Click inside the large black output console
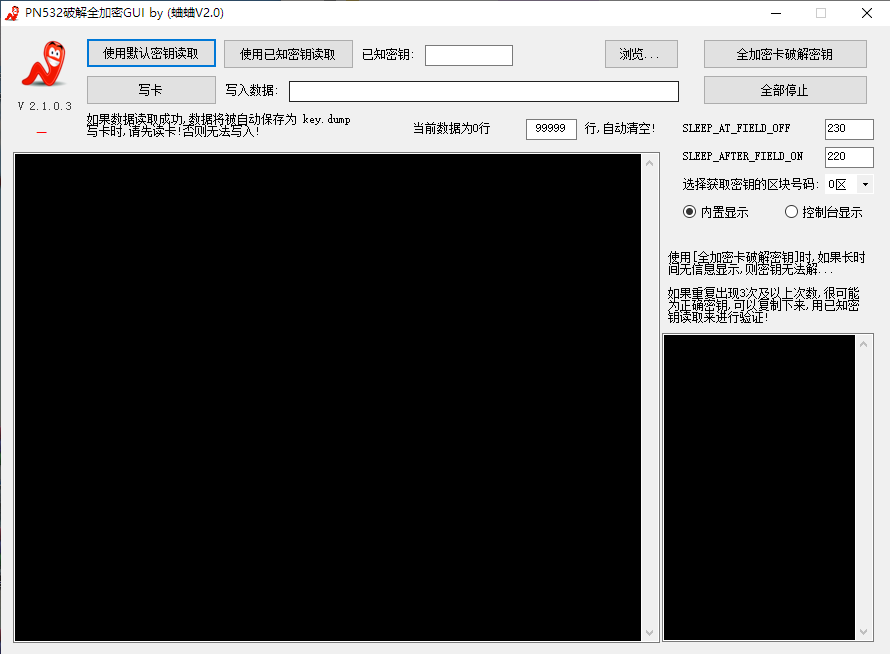Screen dimensions: 890x654 tap(328, 397)
